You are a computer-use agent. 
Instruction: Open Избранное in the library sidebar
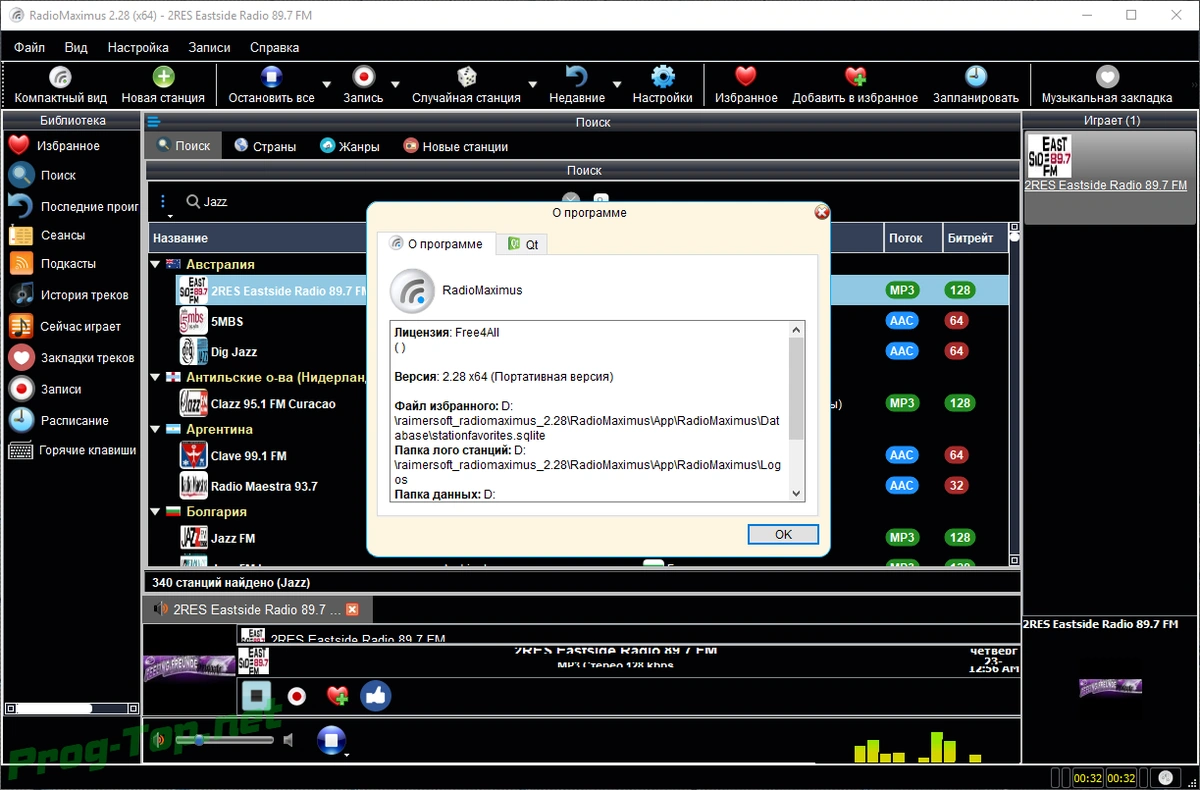[x=70, y=146]
